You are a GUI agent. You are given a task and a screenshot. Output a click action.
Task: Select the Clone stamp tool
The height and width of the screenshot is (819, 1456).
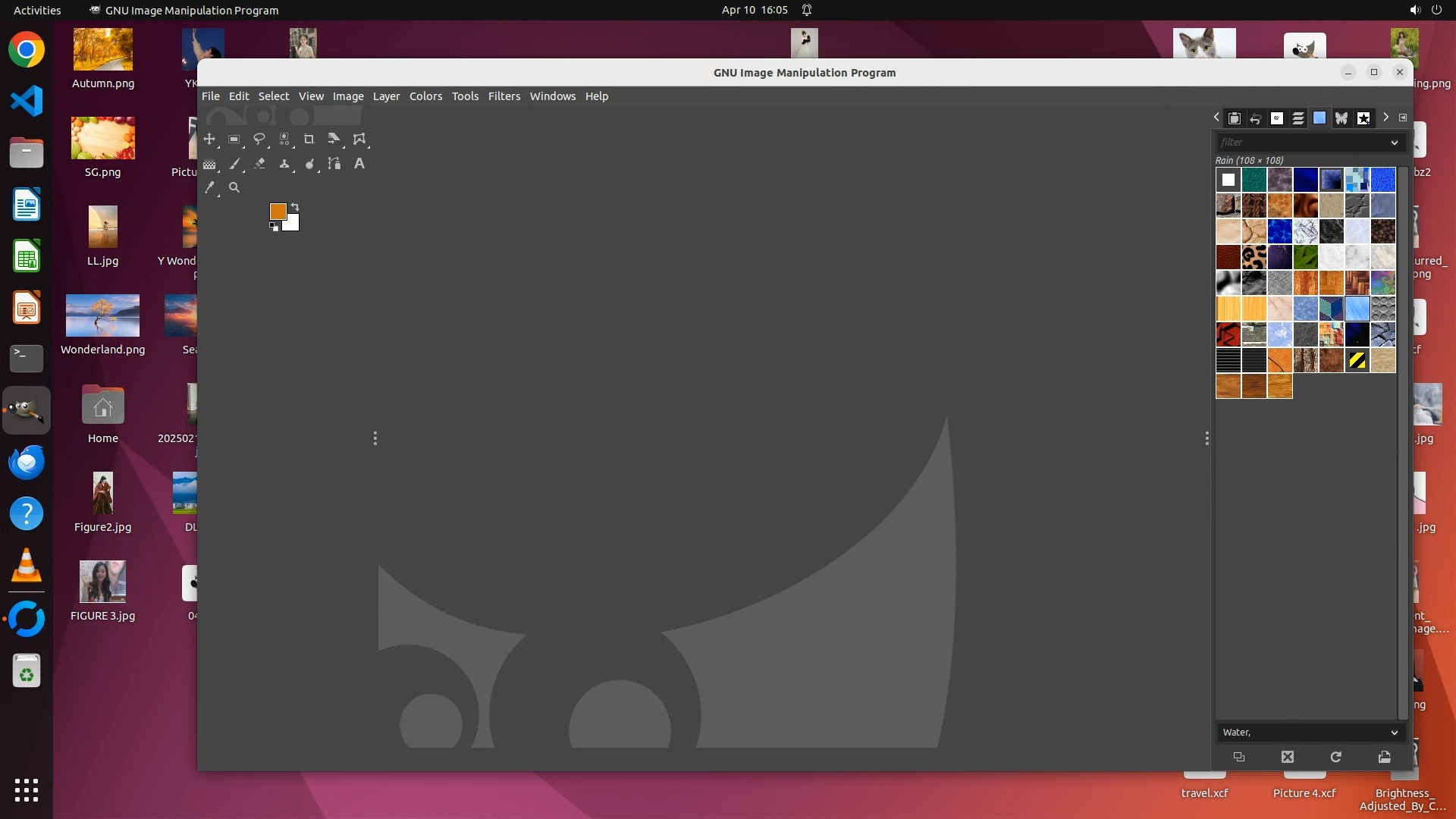pyautogui.click(x=284, y=164)
